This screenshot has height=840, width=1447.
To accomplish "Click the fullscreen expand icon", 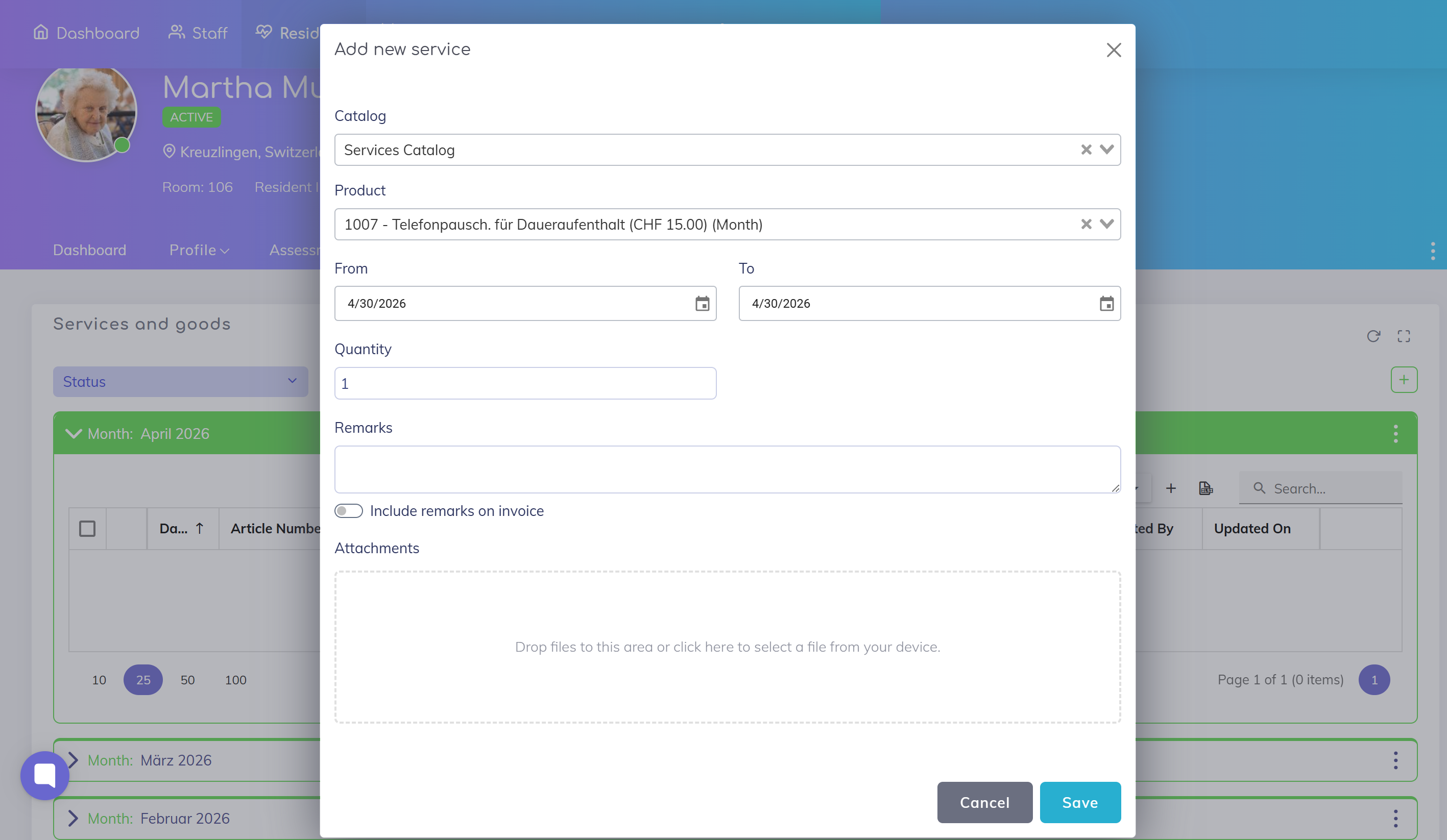I will pos(1404,336).
